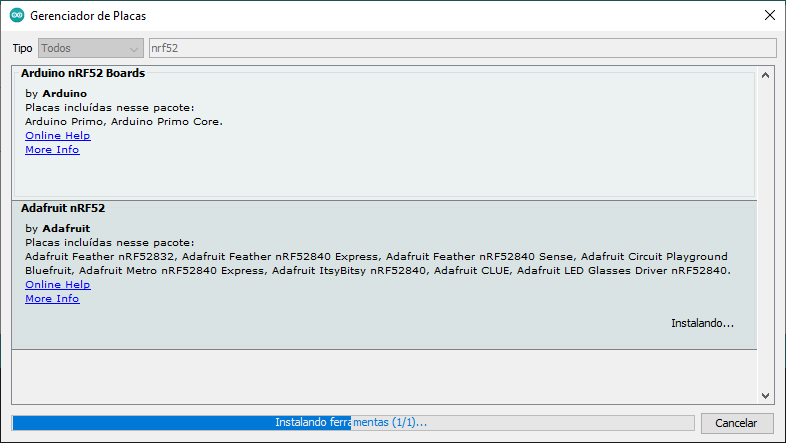Click 'Placas incluídas nesse pacote:' under Adafruit
This screenshot has width=786, height=443.
point(110,243)
